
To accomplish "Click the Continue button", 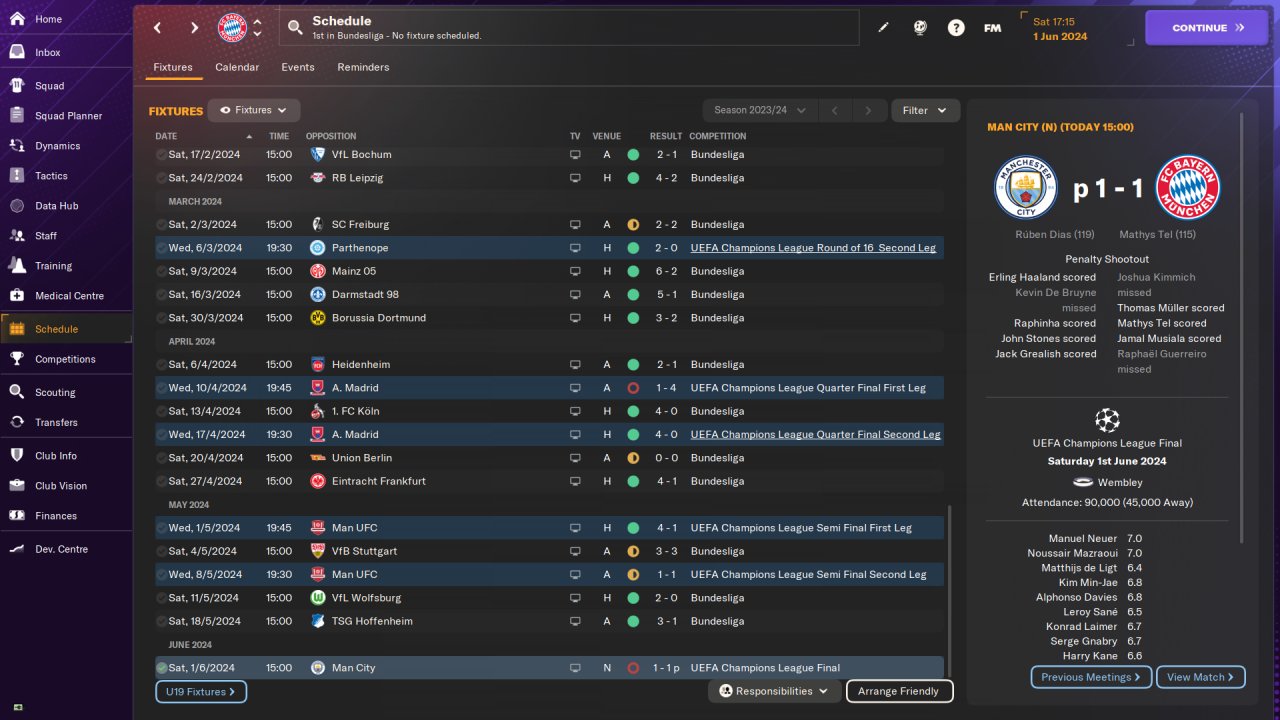I will click(x=1207, y=28).
